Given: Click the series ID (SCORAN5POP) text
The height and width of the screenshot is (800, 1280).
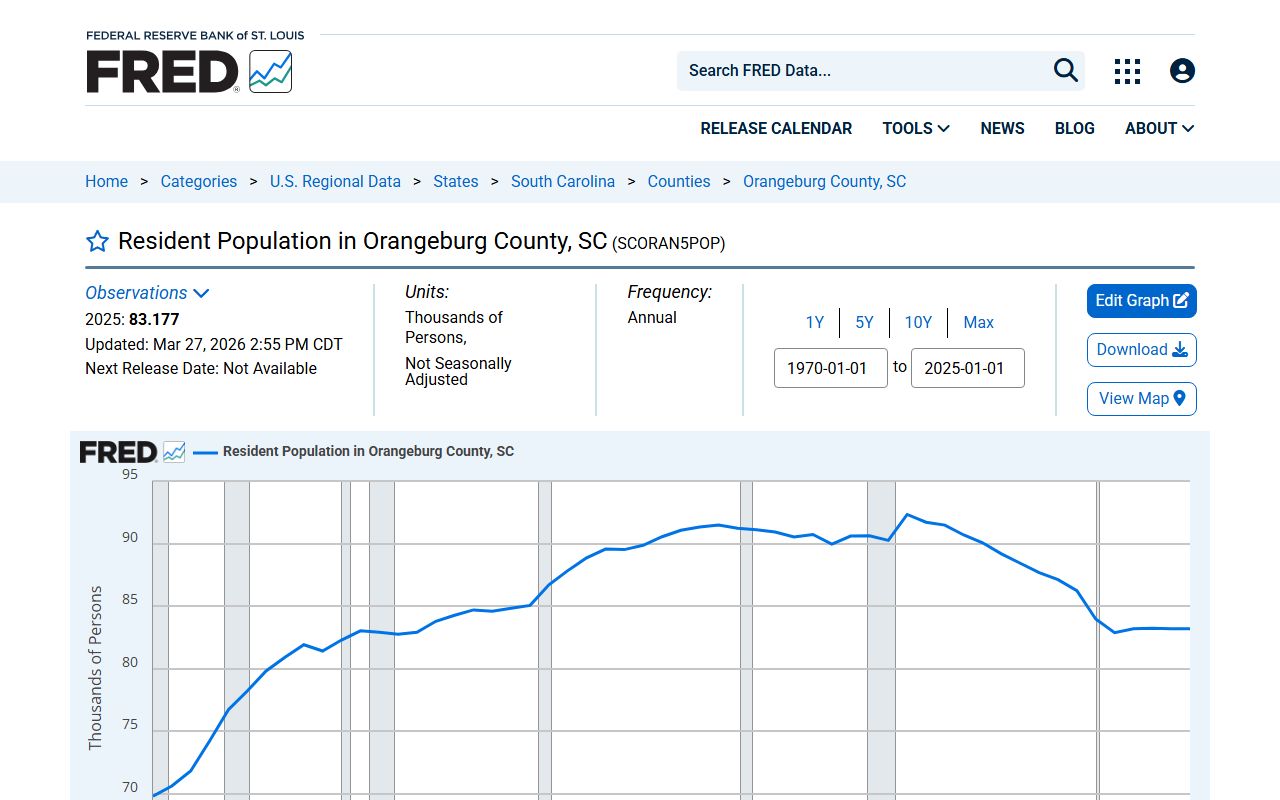Looking at the screenshot, I should pos(669,243).
